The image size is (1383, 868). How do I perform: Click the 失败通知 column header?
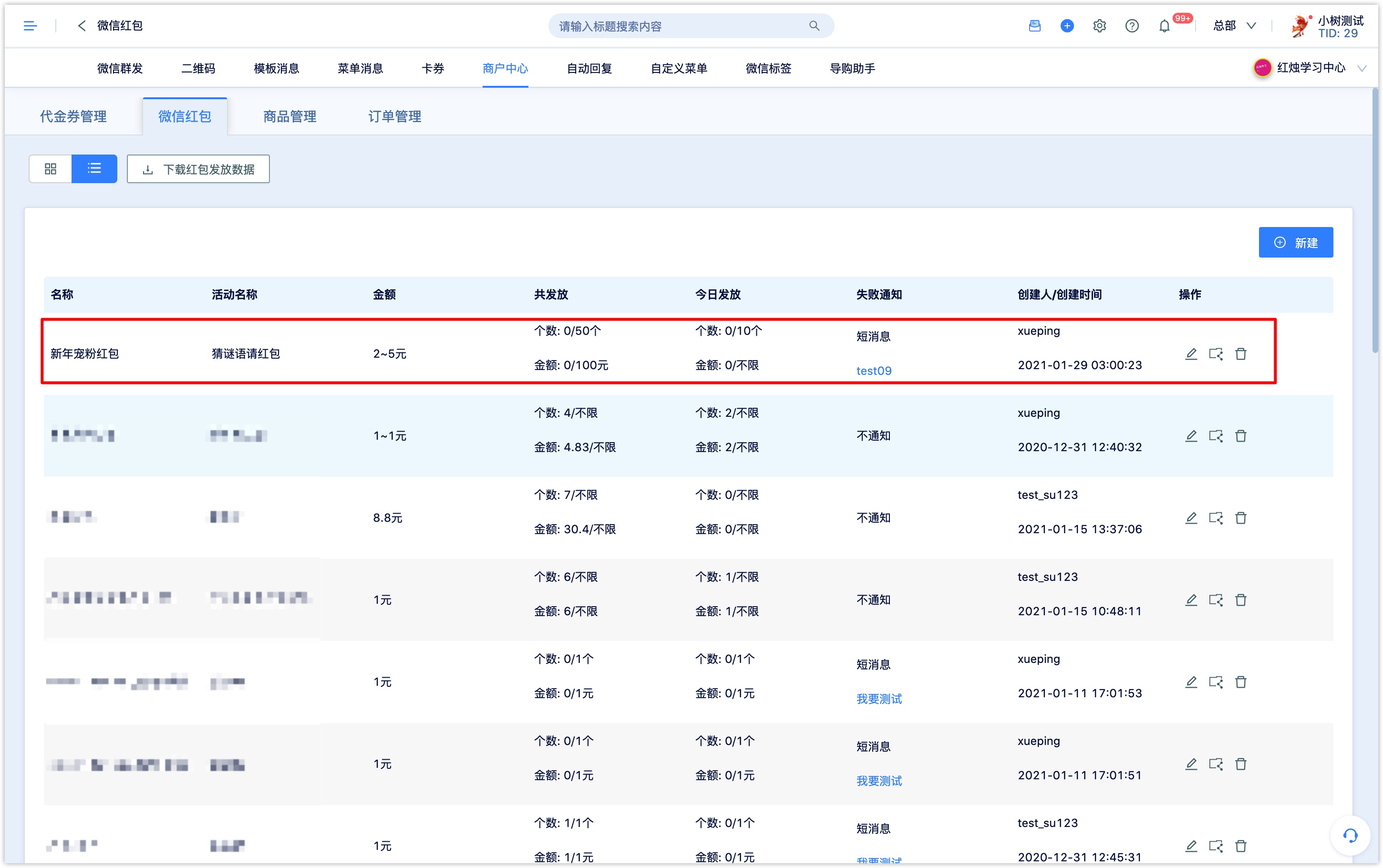(879, 295)
